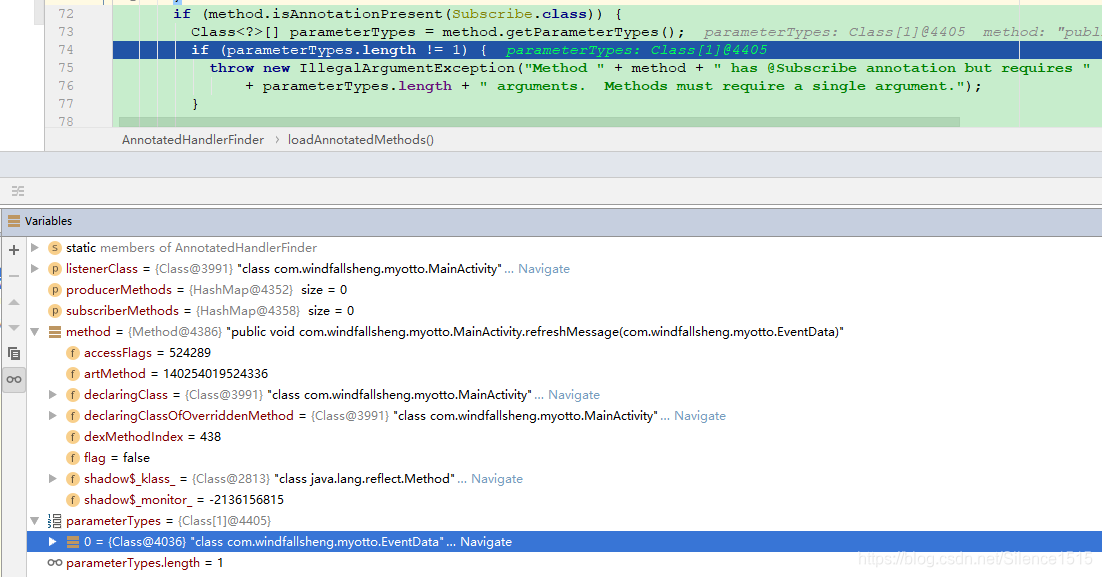Click Navigate link for listenerClass
The image size is (1102, 577).
[x=543, y=268]
